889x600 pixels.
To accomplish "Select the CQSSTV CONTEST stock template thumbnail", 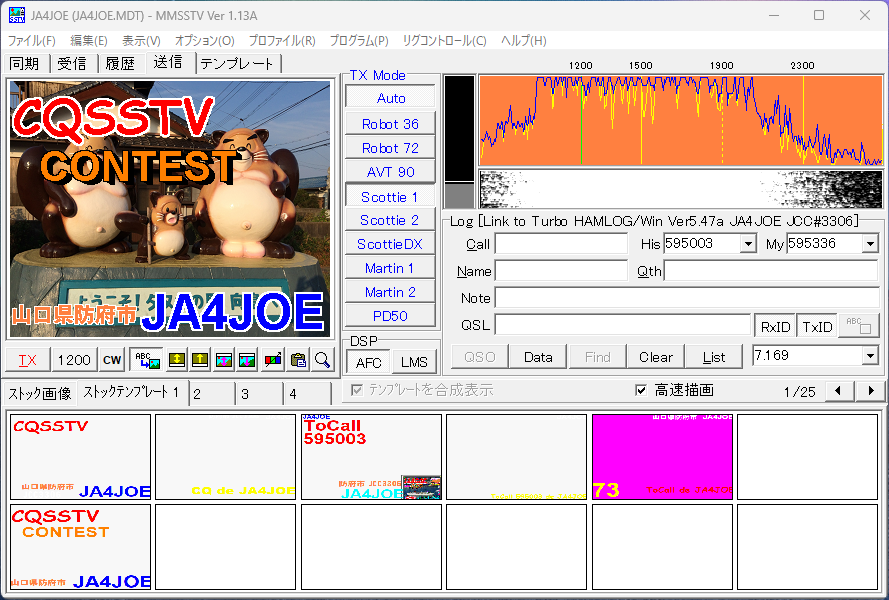I will point(81,547).
